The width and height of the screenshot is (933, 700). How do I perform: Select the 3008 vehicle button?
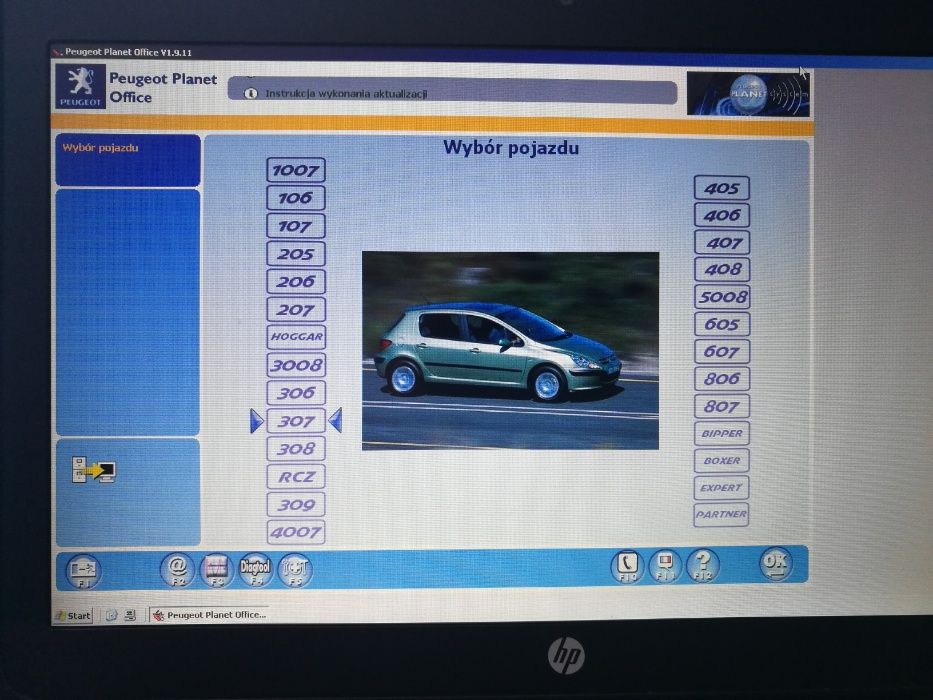coord(296,365)
